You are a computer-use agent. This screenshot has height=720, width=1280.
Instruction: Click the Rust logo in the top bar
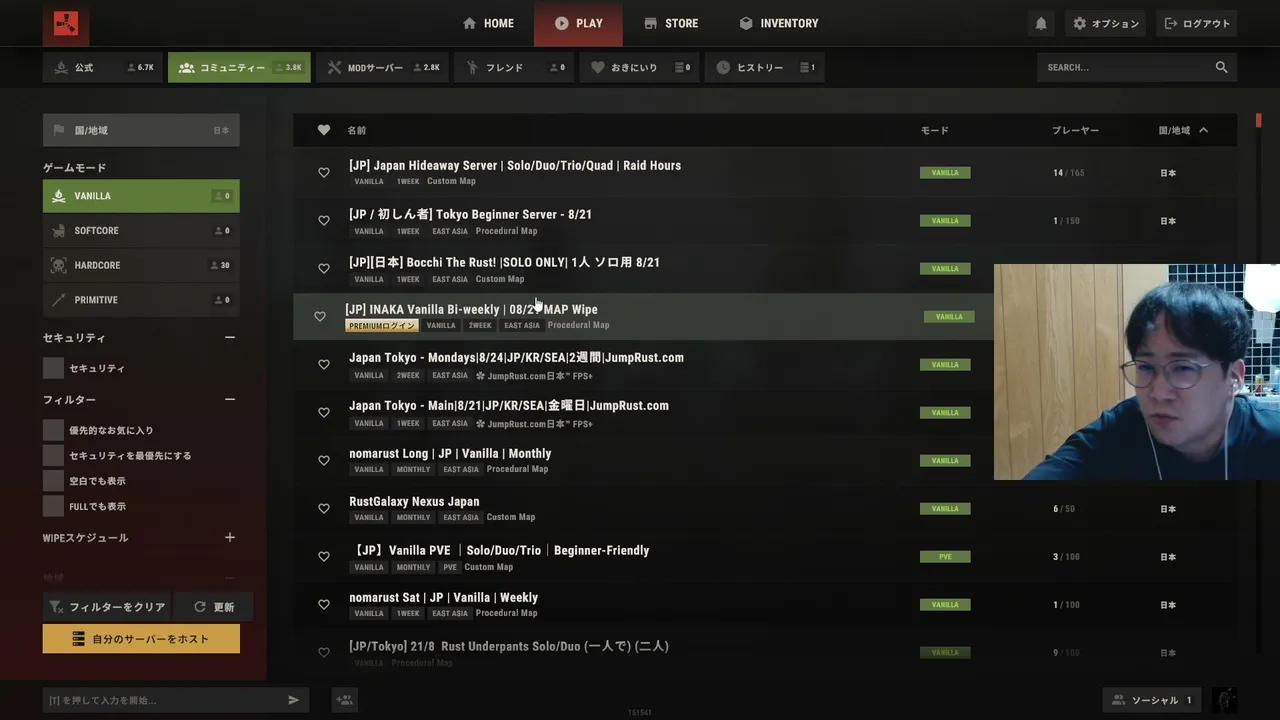pos(66,23)
